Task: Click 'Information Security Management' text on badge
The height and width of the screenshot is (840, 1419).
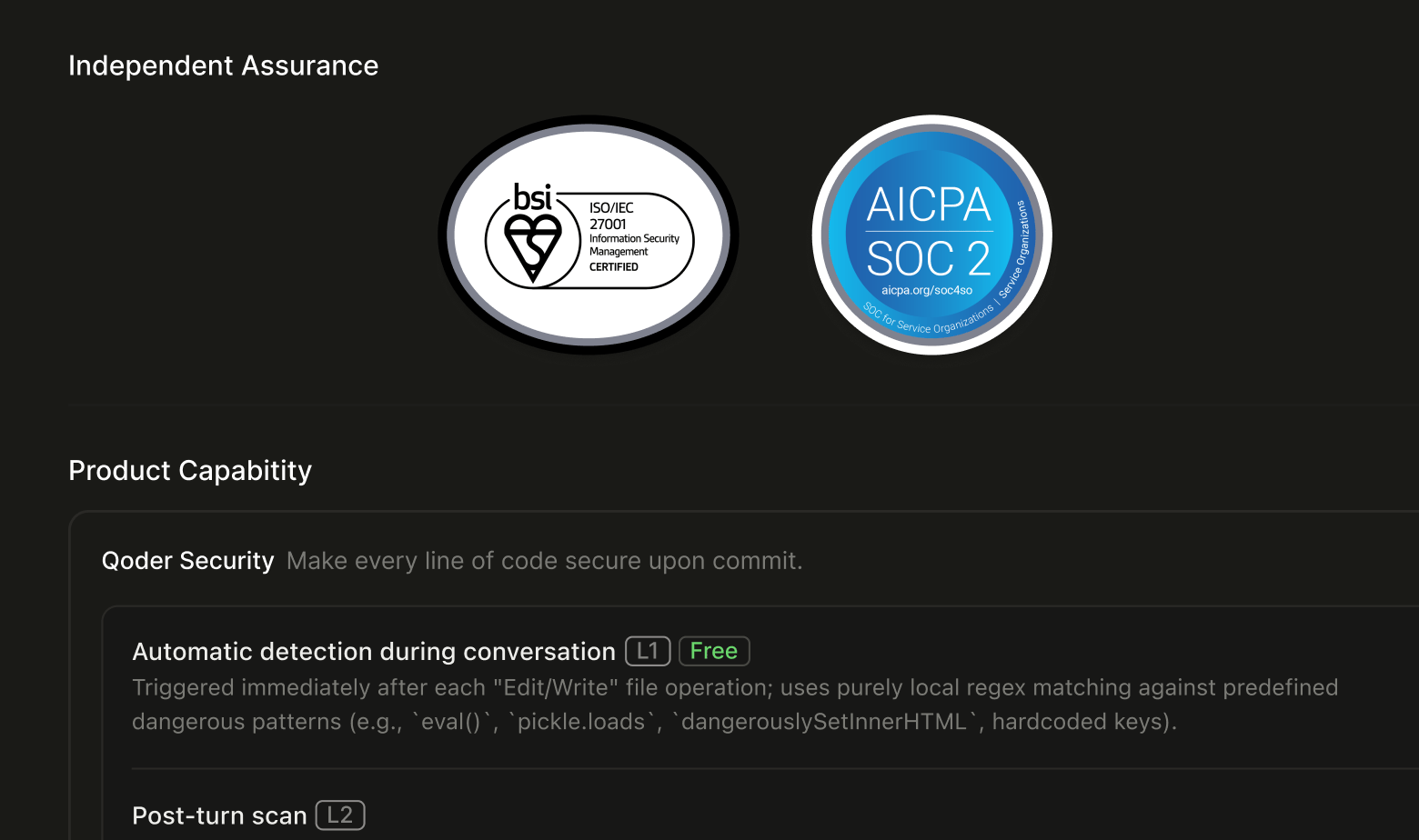Action: pos(634,245)
